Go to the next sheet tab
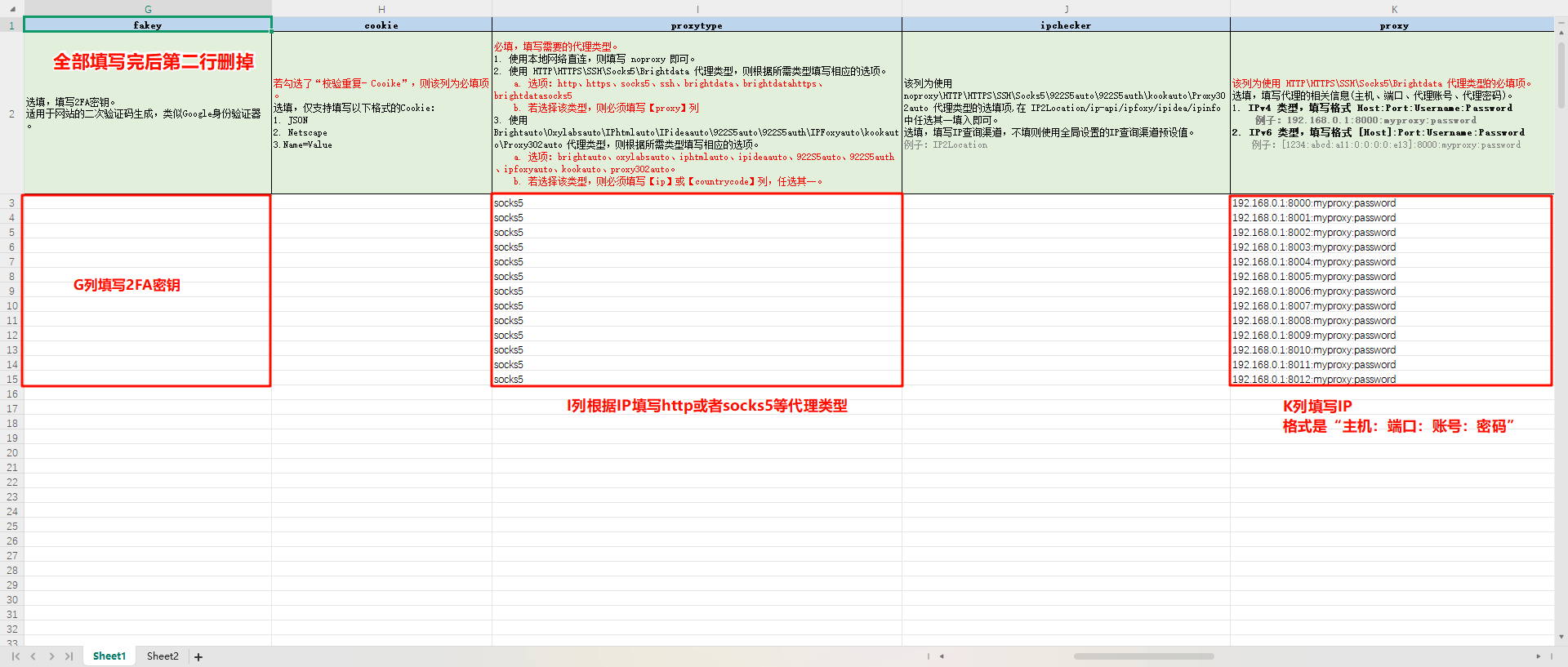 tap(51, 656)
